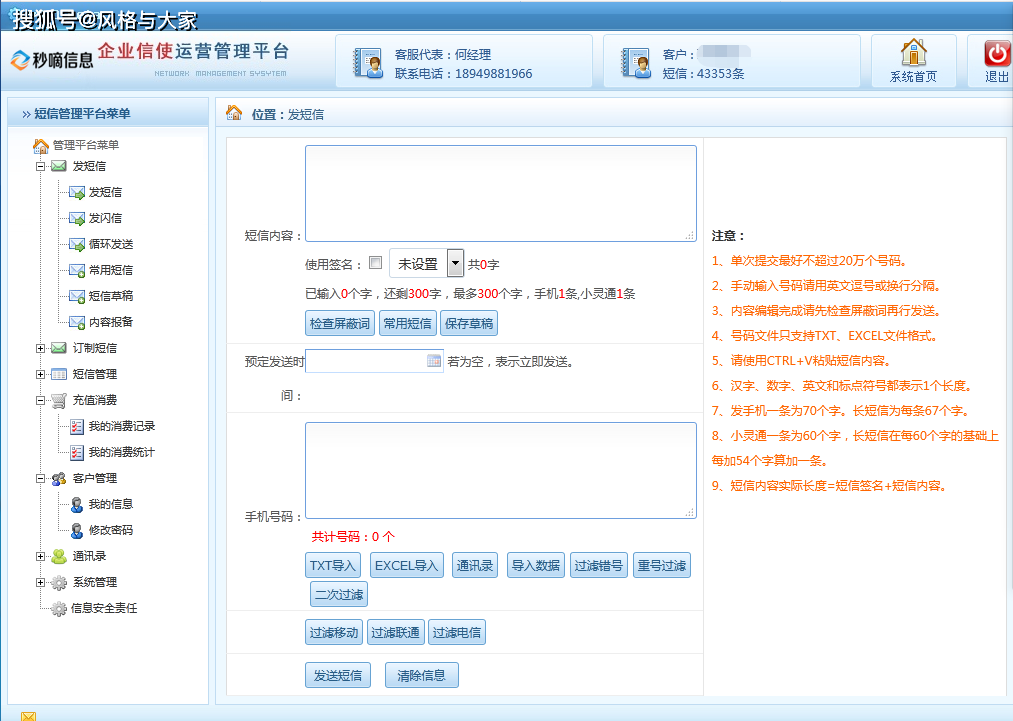Expand the 短信管理 tree node

(40, 374)
